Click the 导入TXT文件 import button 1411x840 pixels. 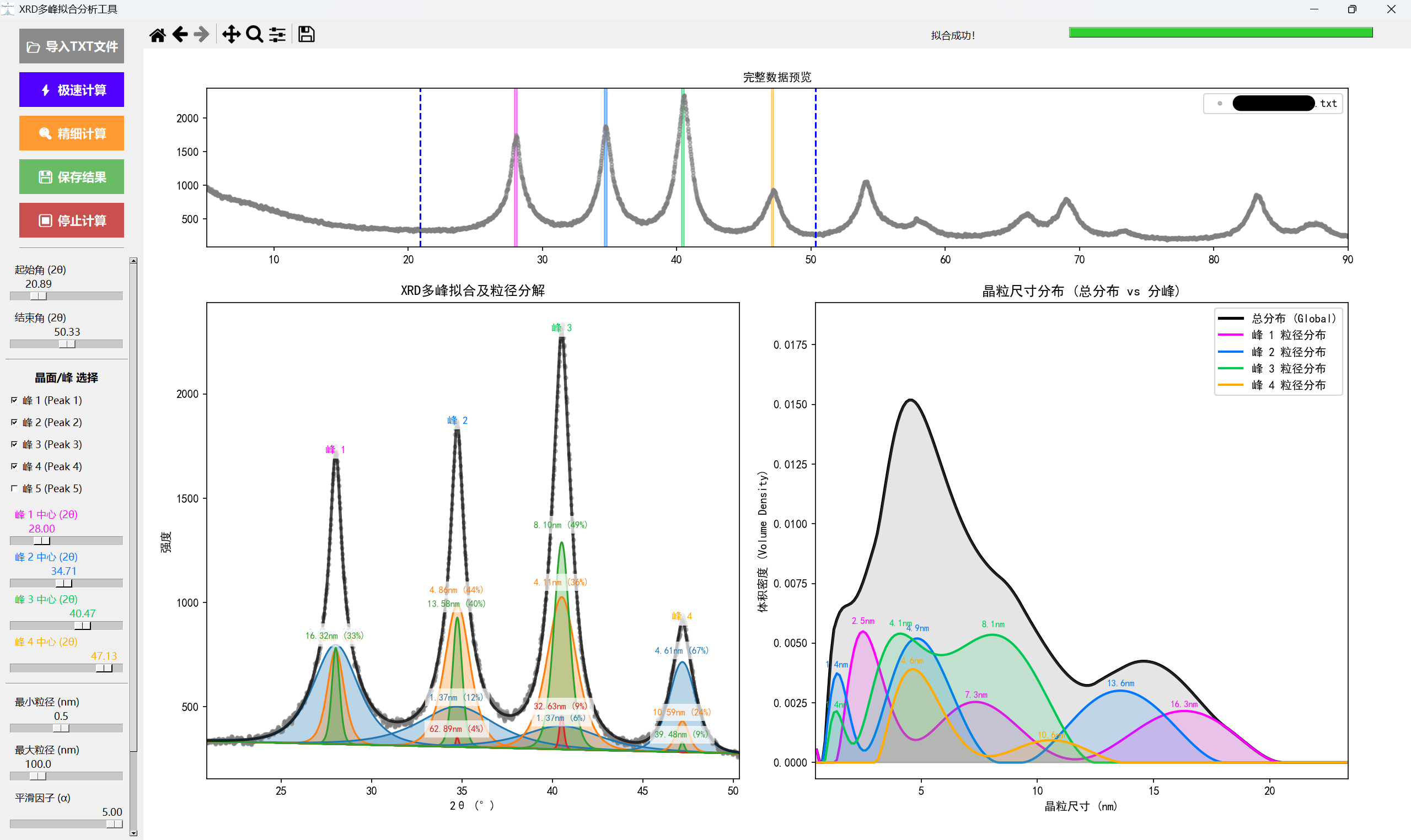click(x=71, y=46)
